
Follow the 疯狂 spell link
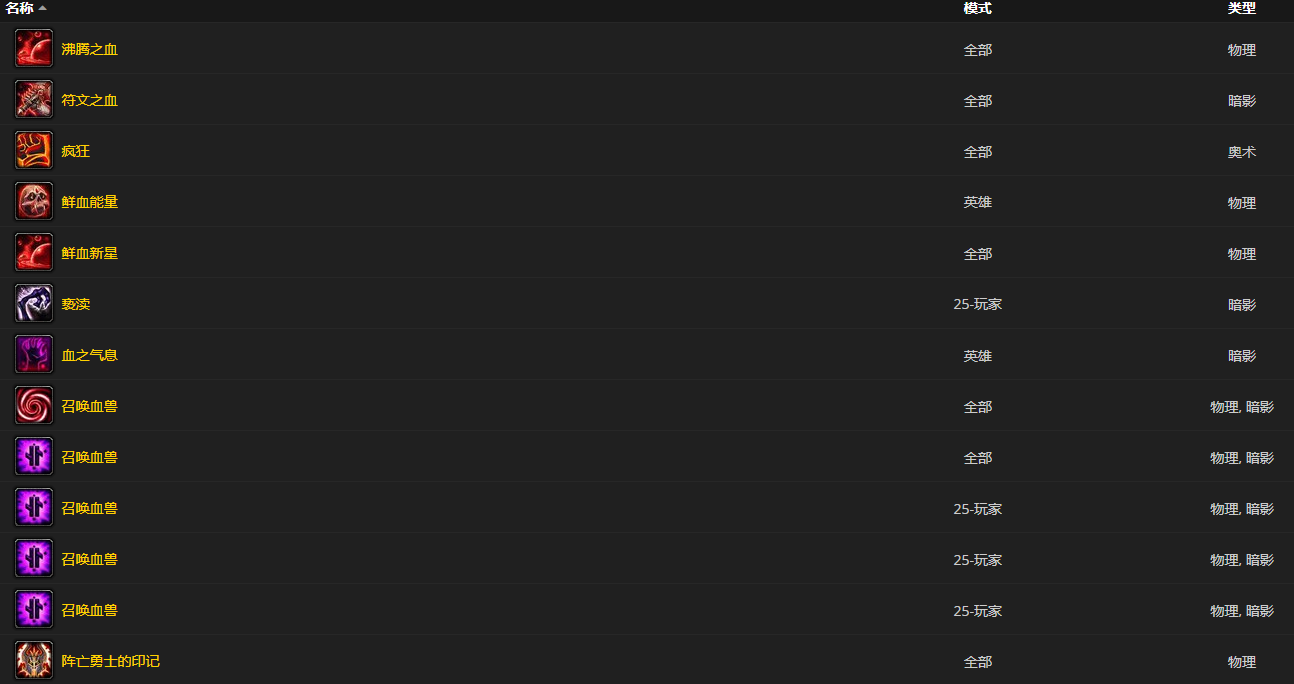click(76, 151)
